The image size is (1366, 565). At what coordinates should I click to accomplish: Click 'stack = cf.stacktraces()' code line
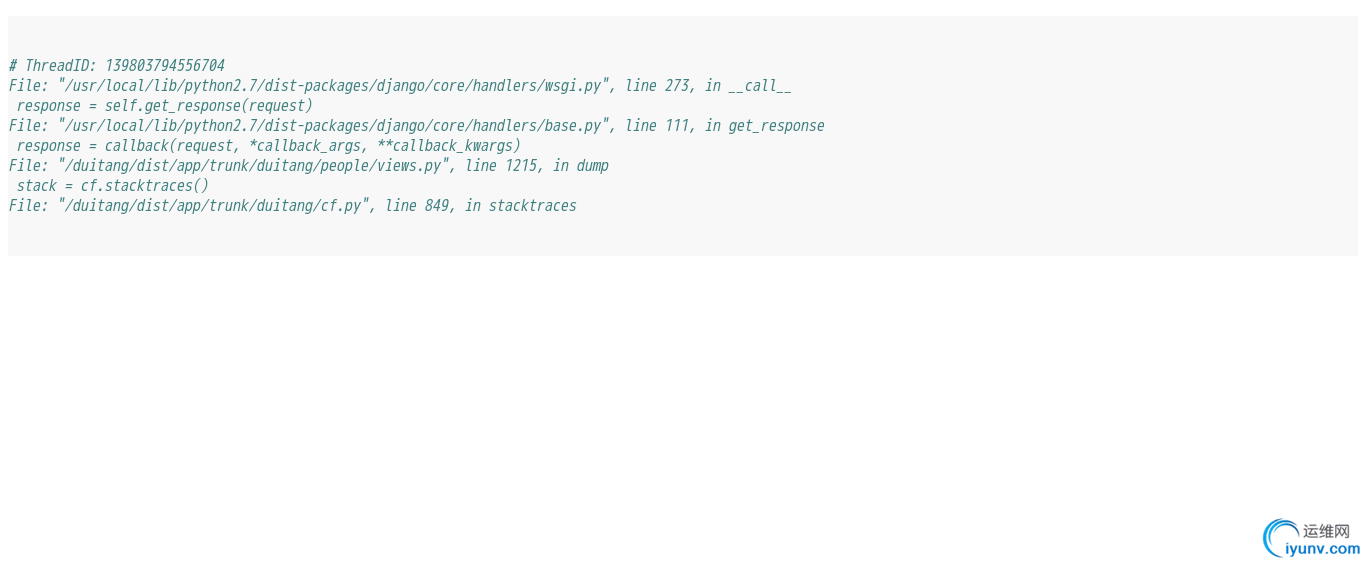click(x=113, y=186)
